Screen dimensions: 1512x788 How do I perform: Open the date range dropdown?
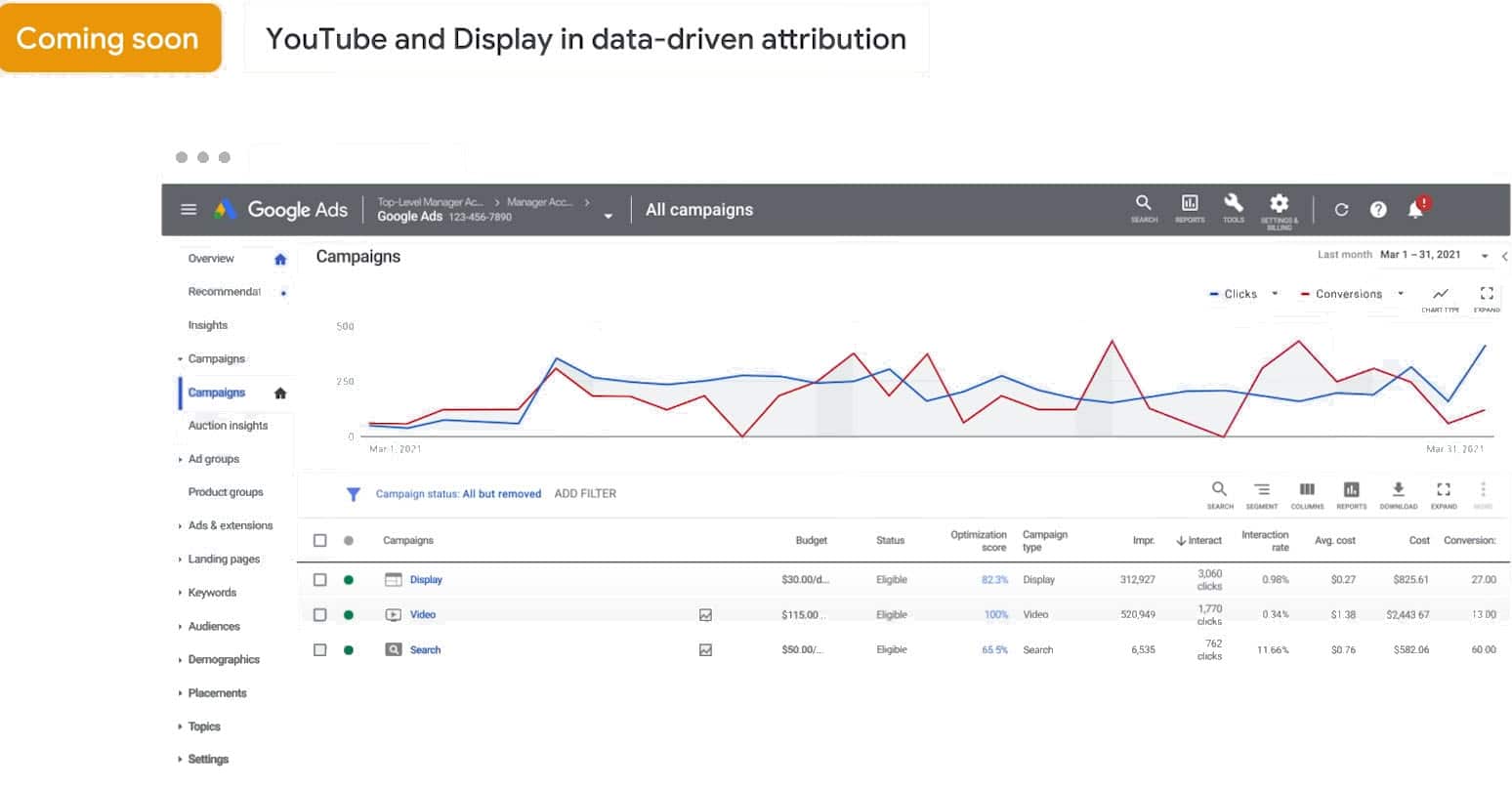[x=1485, y=256]
